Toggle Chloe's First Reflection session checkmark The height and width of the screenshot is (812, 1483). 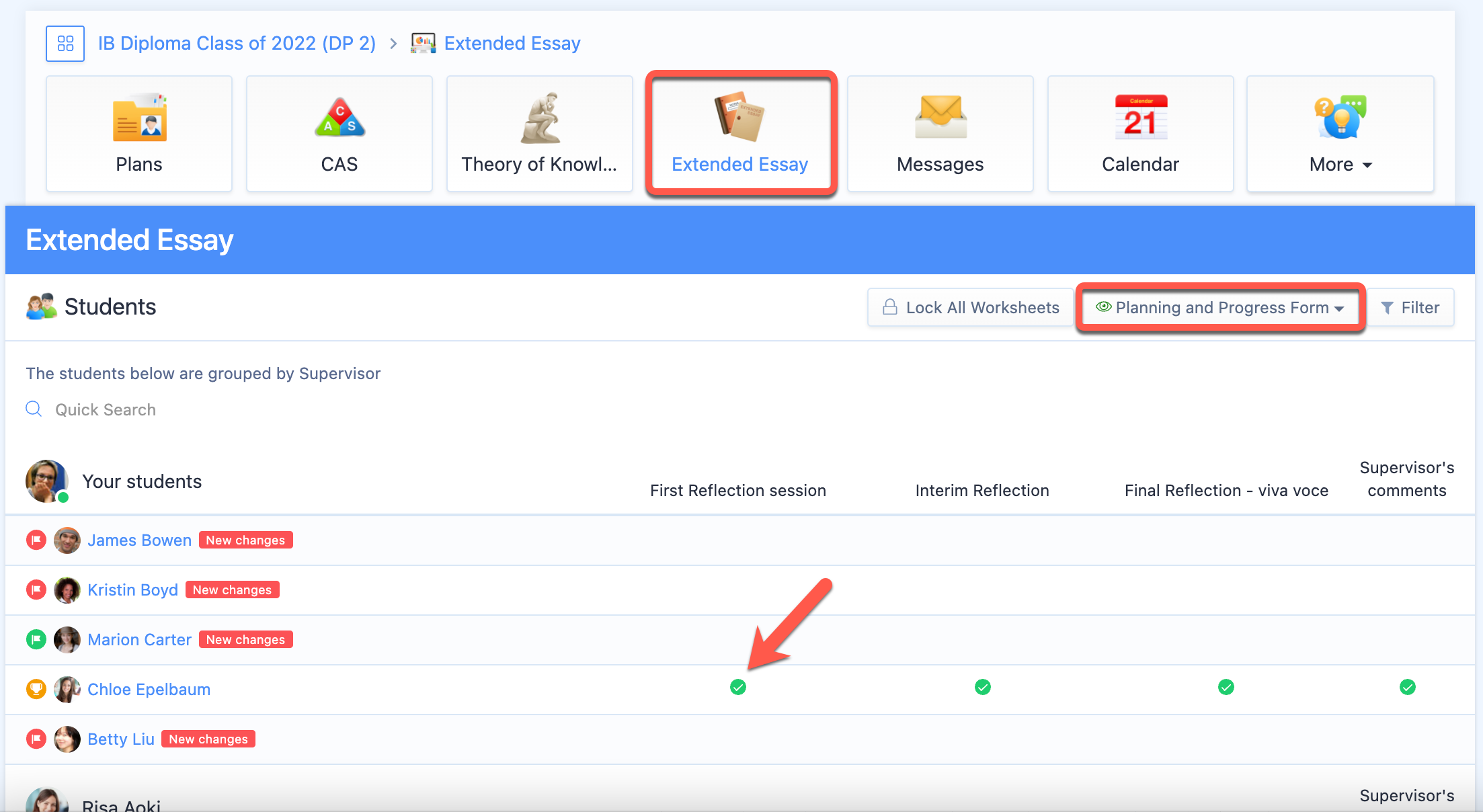[x=738, y=687]
